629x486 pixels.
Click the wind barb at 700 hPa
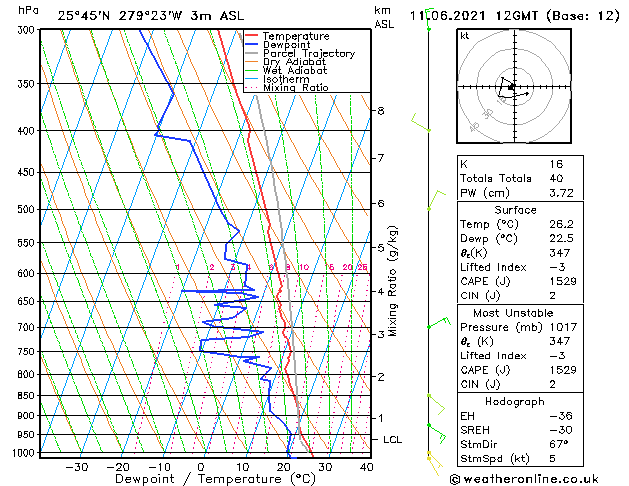click(x=439, y=323)
